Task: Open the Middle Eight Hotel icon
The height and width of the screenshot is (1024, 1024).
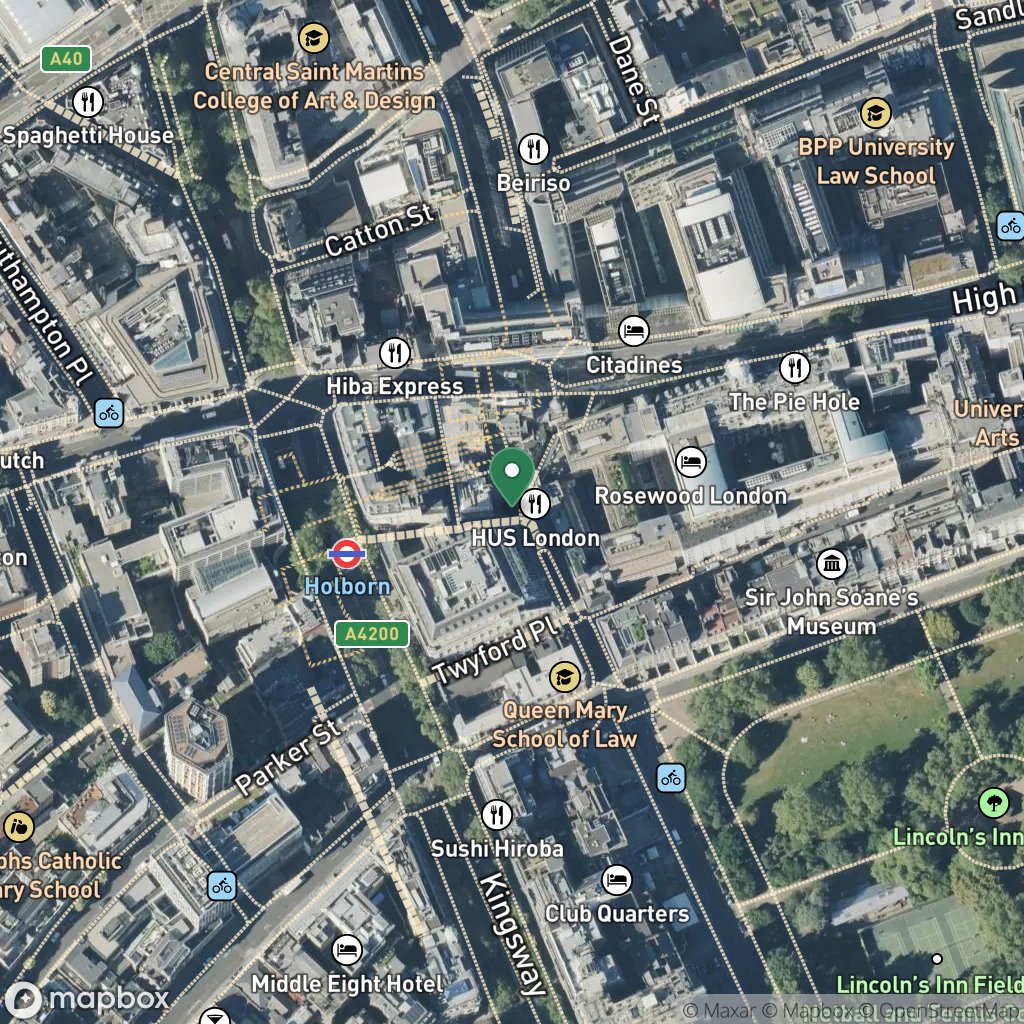Action: click(347, 950)
